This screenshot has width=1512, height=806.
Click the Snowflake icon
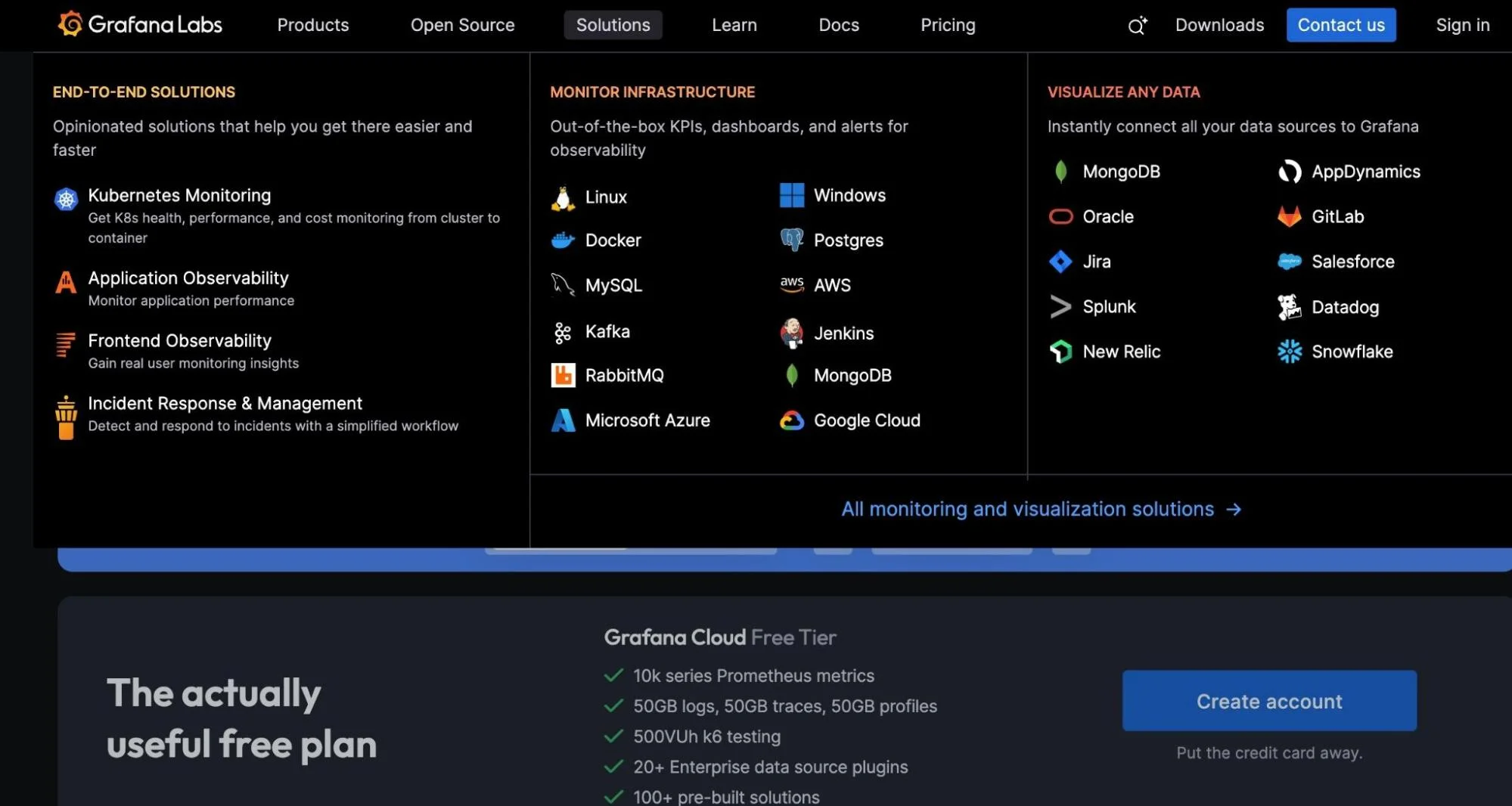[1290, 352]
